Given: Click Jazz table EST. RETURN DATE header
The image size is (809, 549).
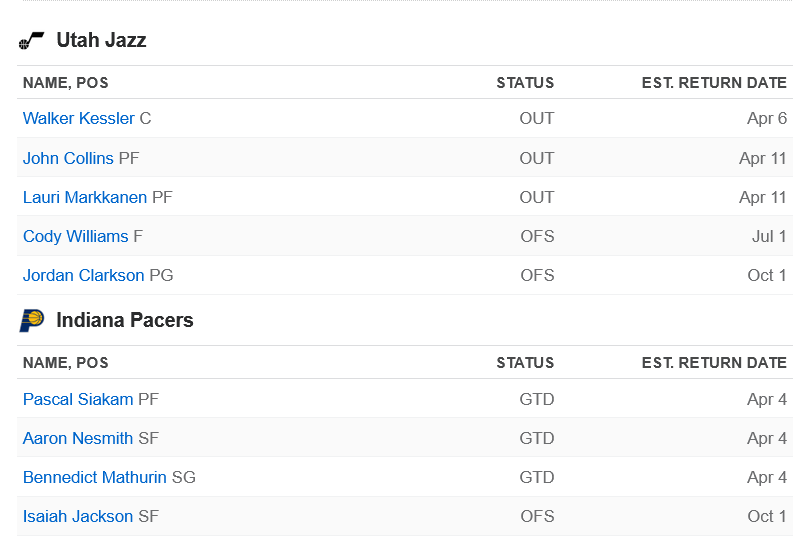Looking at the screenshot, I should pos(714,83).
